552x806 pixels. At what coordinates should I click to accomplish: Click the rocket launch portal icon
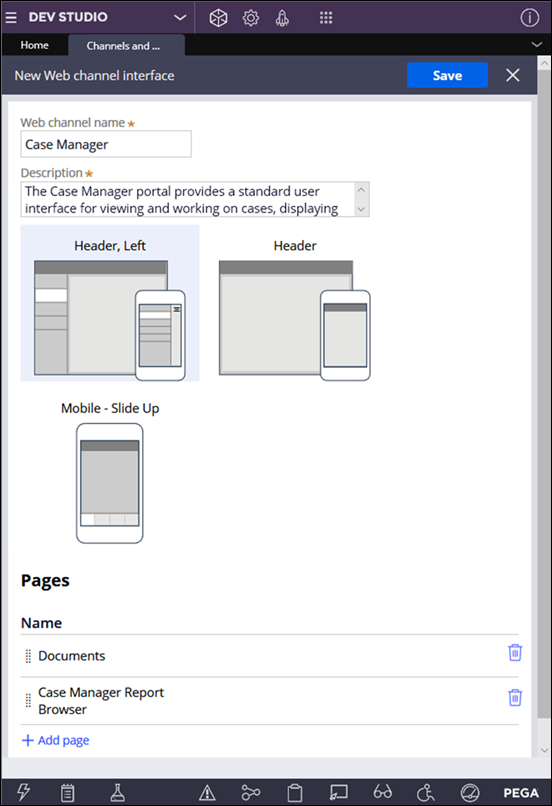tap(282, 18)
